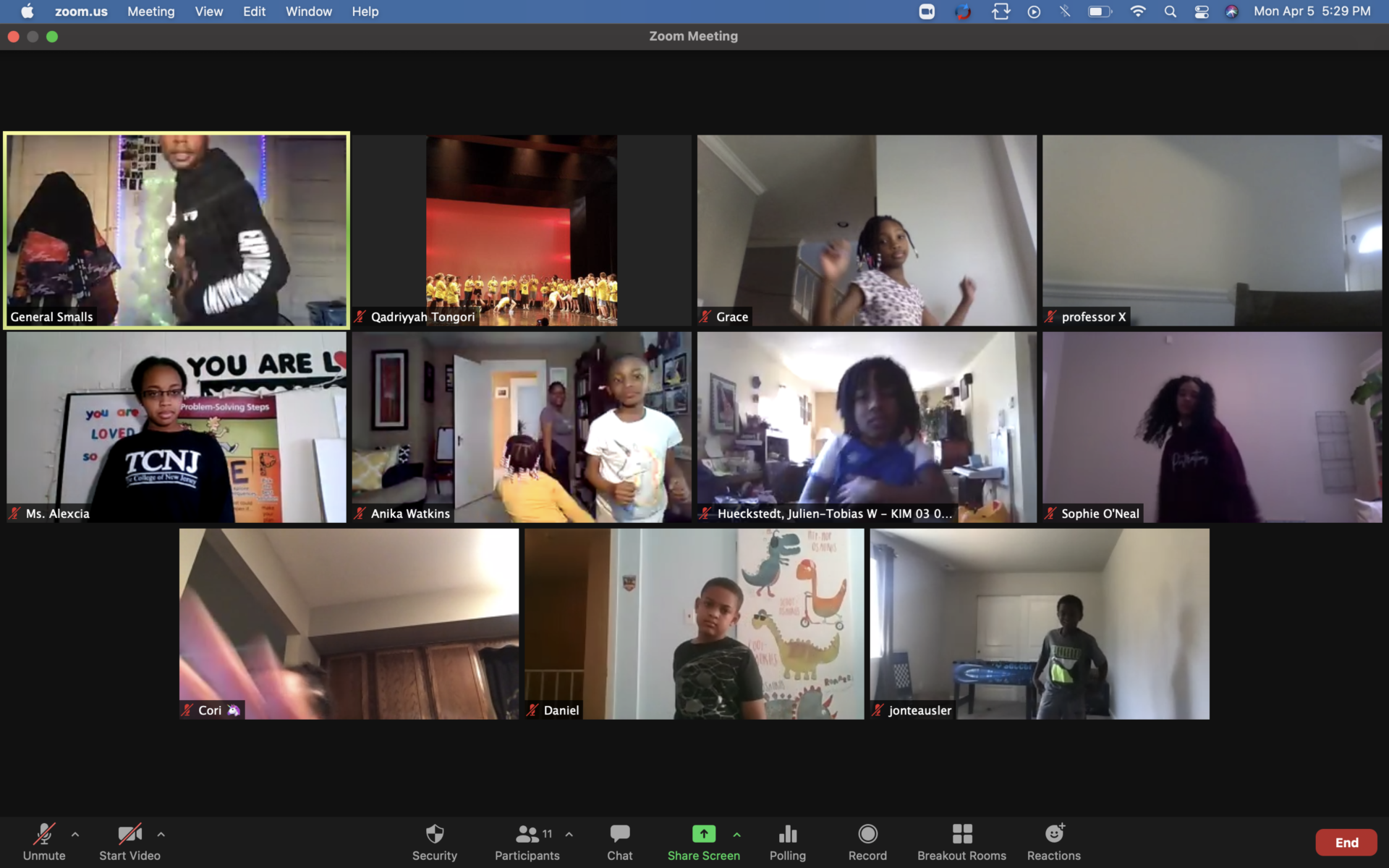
Task: Open the Chat bubble panel
Action: [x=619, y=842]
